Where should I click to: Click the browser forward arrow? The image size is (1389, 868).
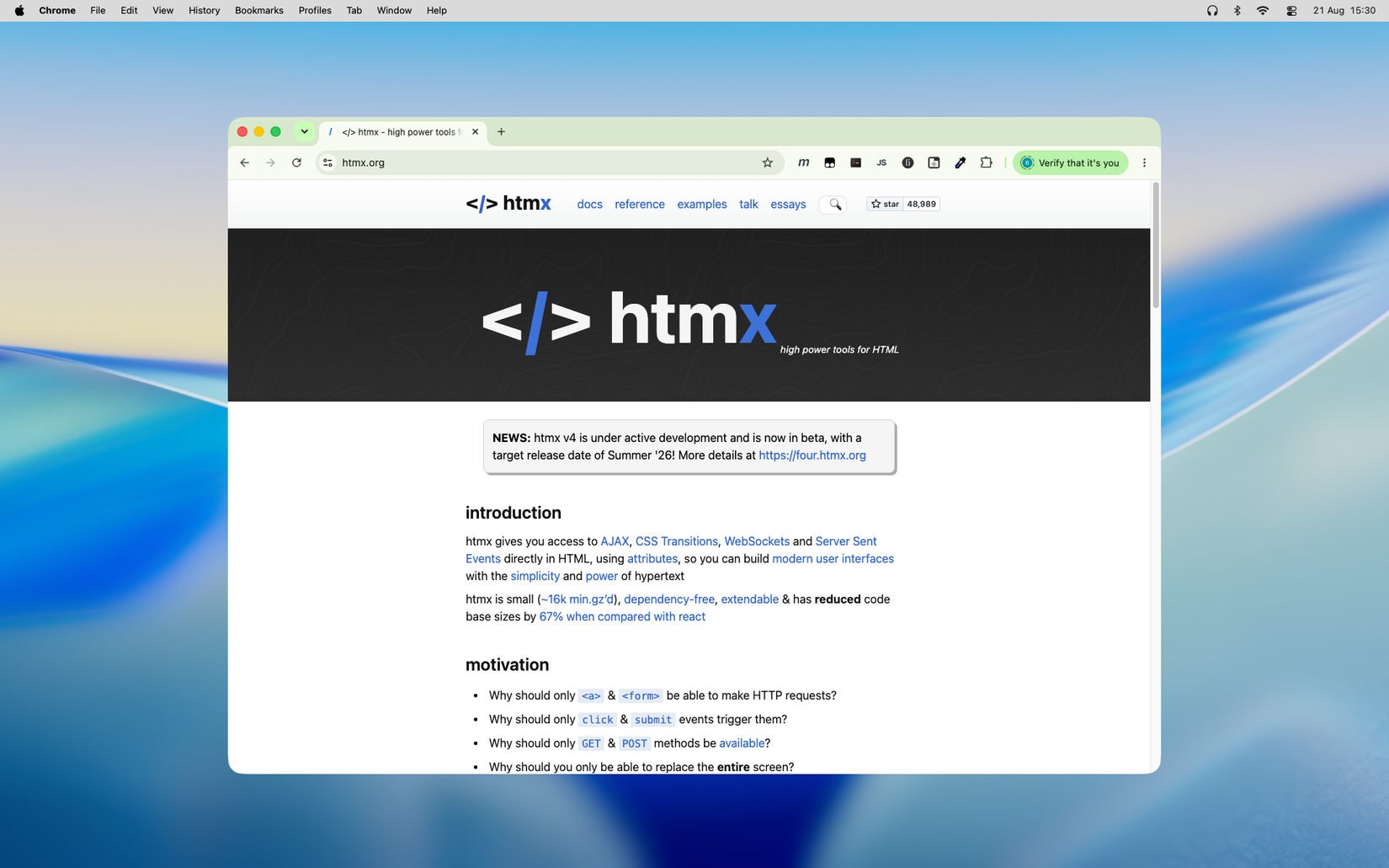click(270, 162)
